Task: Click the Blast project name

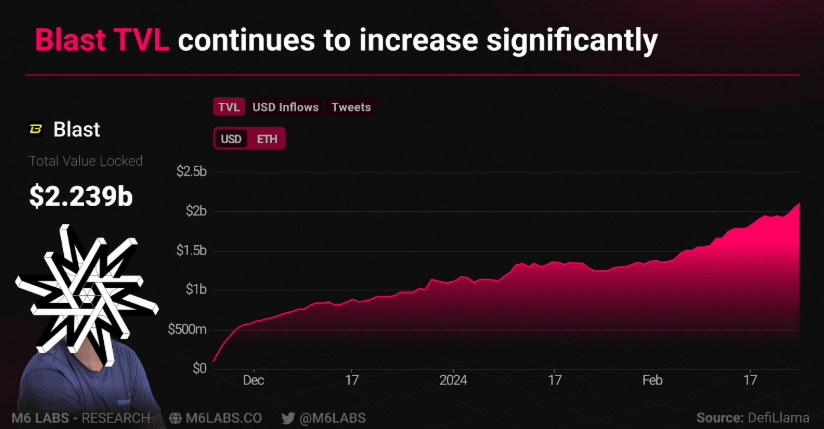Action: (x=76, y=130)
